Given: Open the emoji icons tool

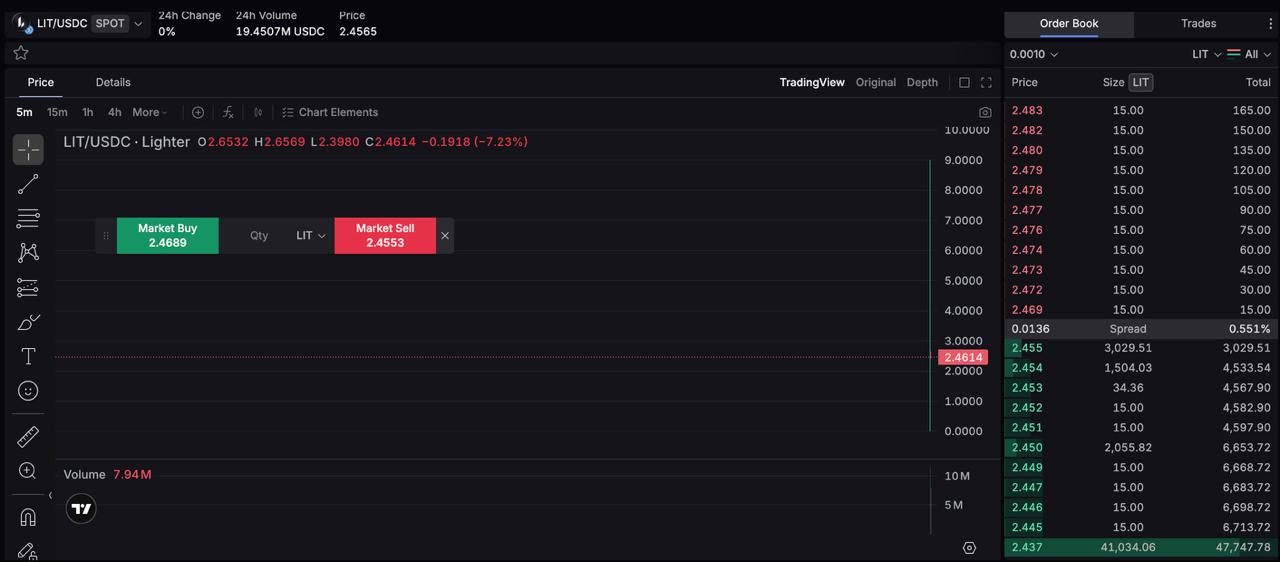Looking at the screenshot, I should pyautogui.click(x=28, y=391).
